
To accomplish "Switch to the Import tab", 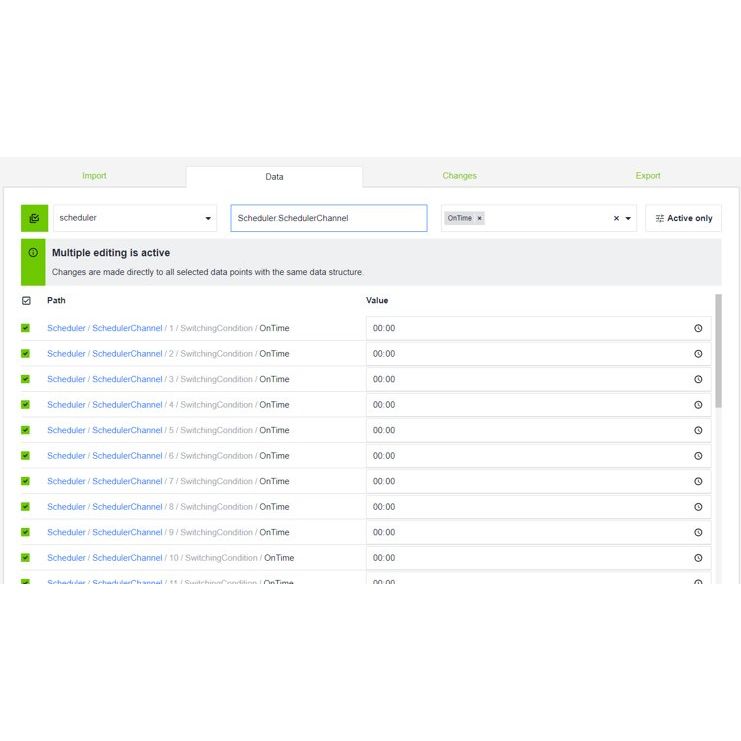I will pyautogui.click(x=94, y=176).
